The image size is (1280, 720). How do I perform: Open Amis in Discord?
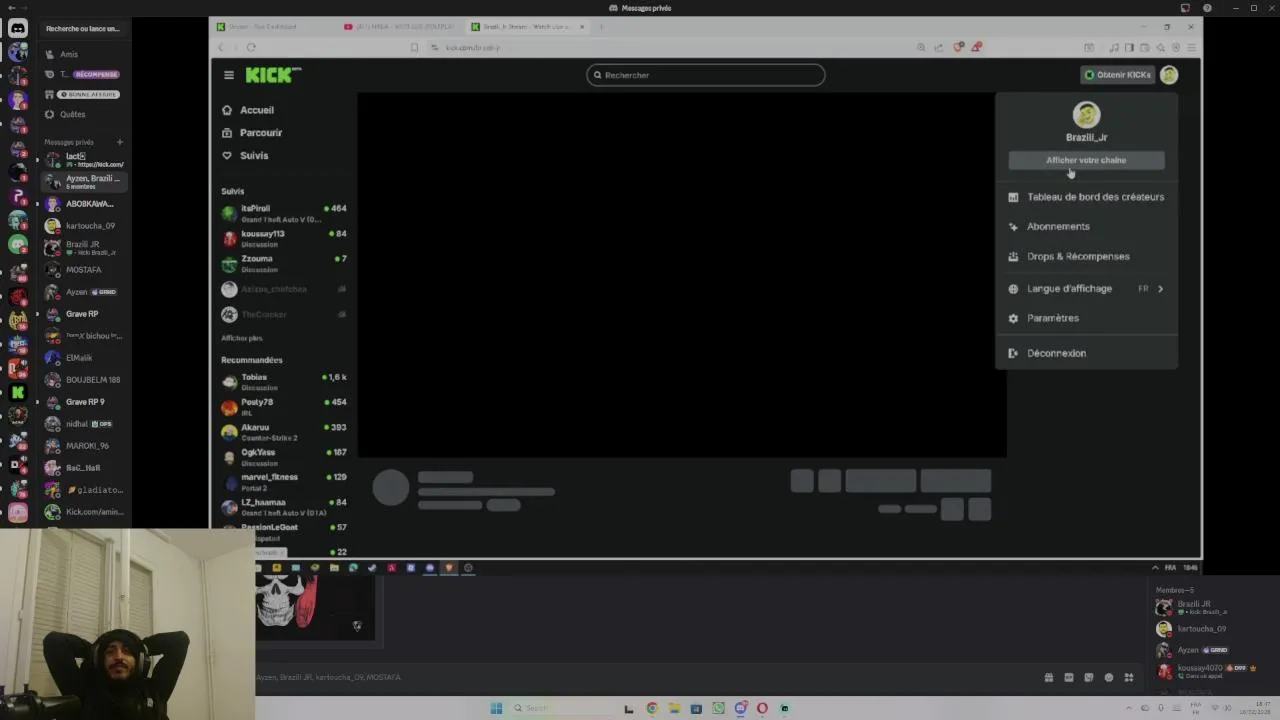(x=84, y=54)
